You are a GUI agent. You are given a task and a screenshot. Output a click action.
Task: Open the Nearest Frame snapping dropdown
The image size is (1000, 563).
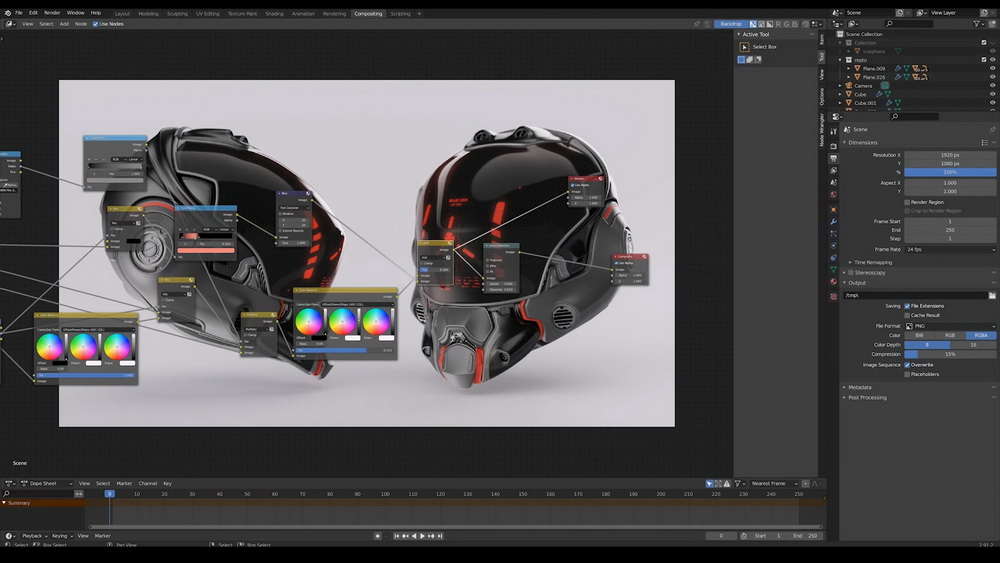pyautogui.click(x=774, y=483)
